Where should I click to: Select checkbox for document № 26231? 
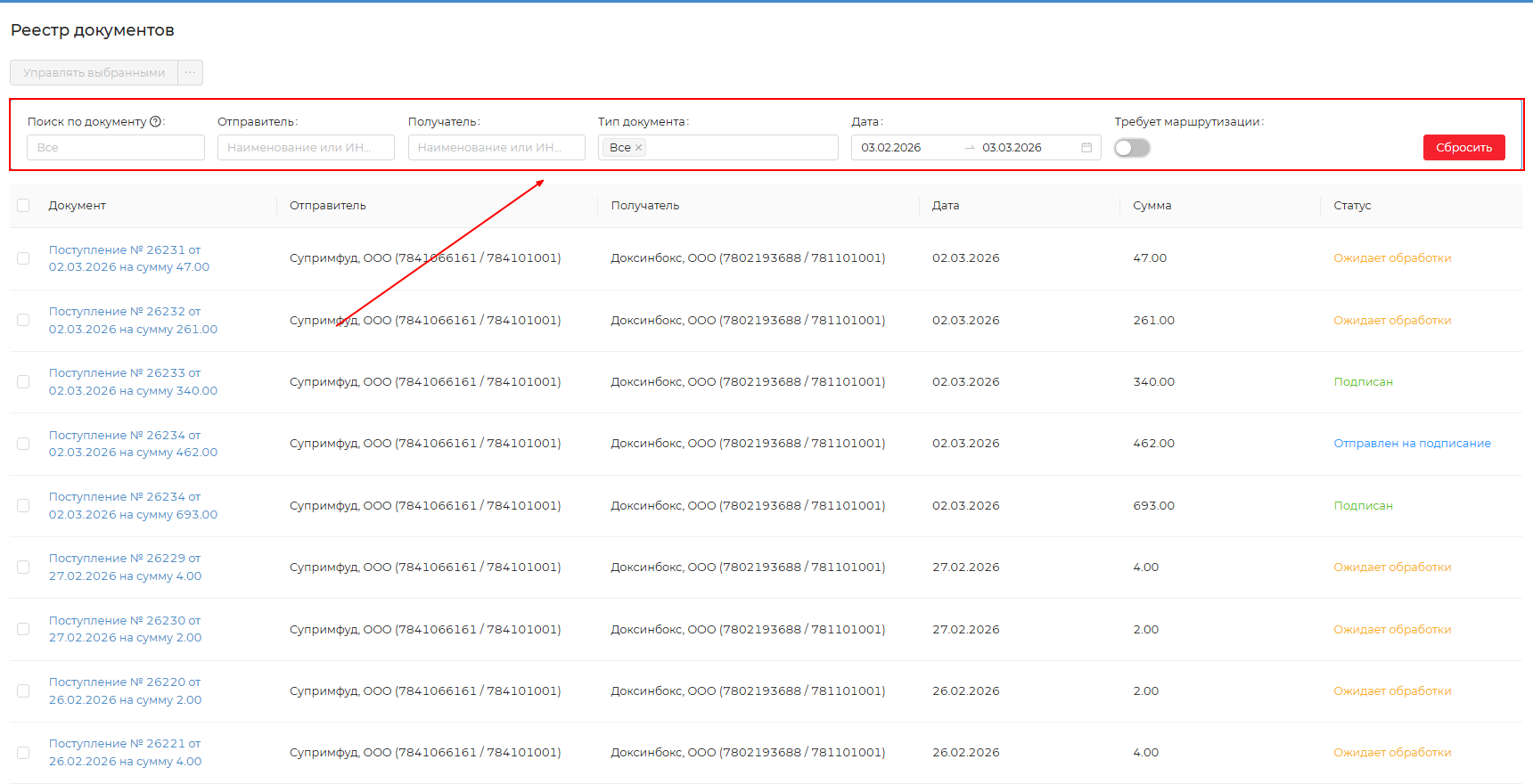tap(23, 258)
